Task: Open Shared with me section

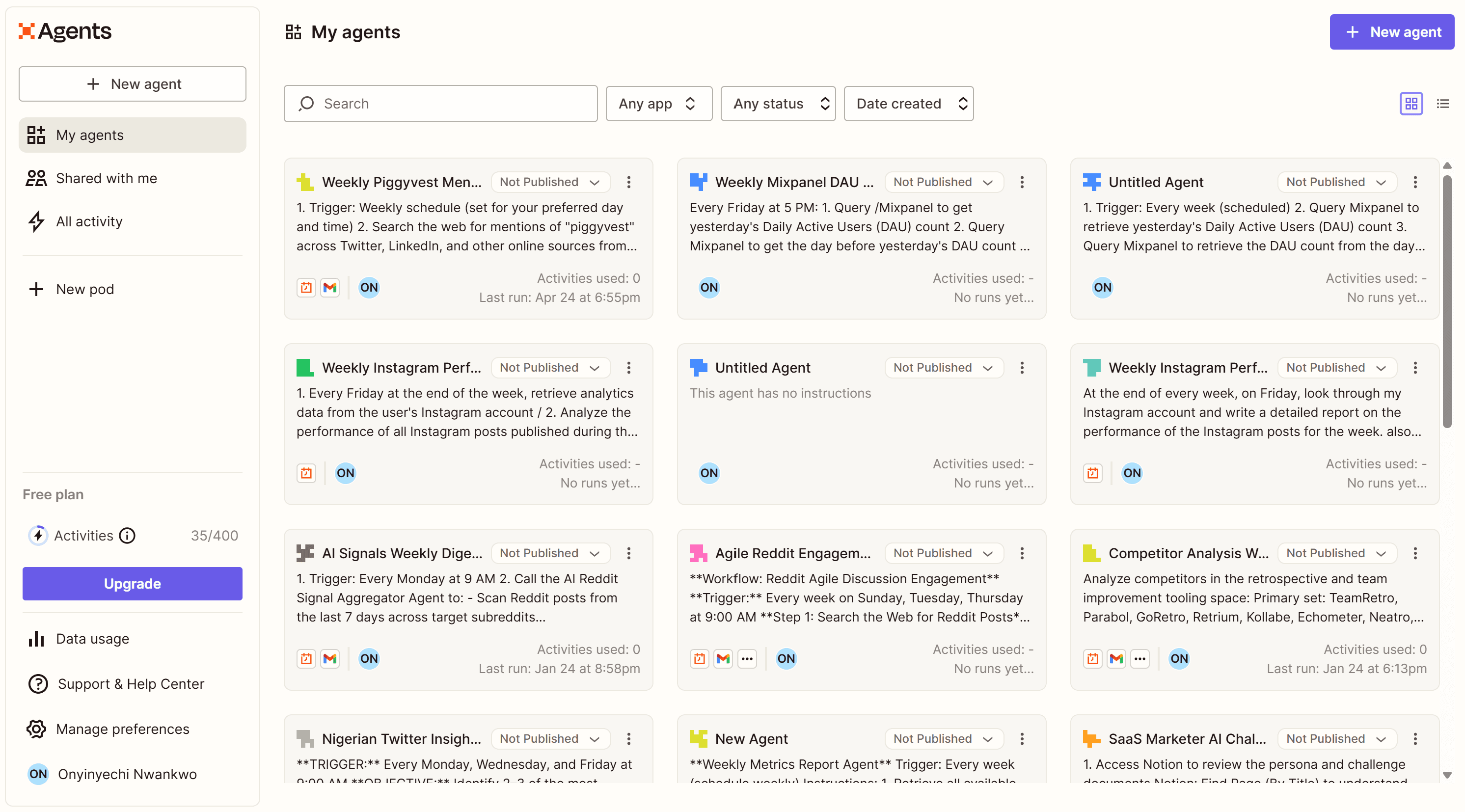Action: pos(132,178)
